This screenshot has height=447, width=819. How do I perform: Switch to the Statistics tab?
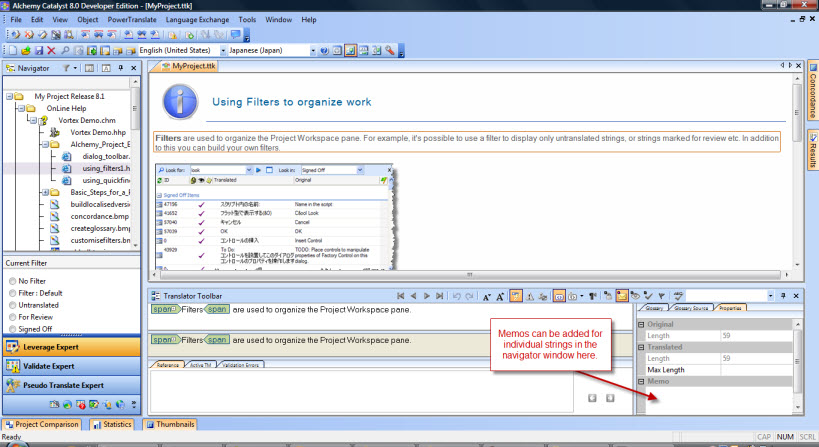pyautogui.click(x=113, y=424)
